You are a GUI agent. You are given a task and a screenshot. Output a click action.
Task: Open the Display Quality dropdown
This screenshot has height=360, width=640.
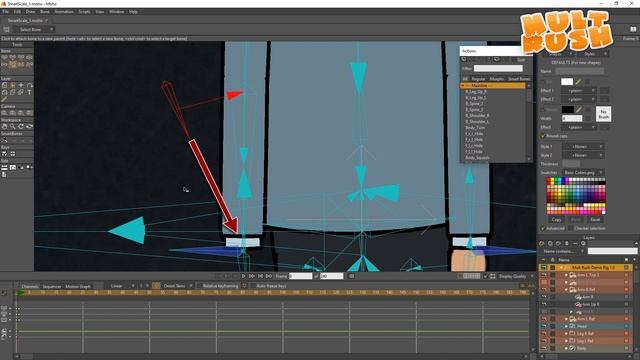click(516, 276)
